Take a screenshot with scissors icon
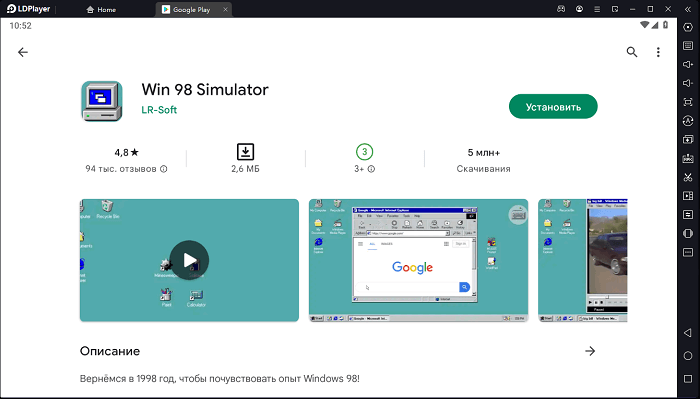700x399 pixels. tap(688, 177)
